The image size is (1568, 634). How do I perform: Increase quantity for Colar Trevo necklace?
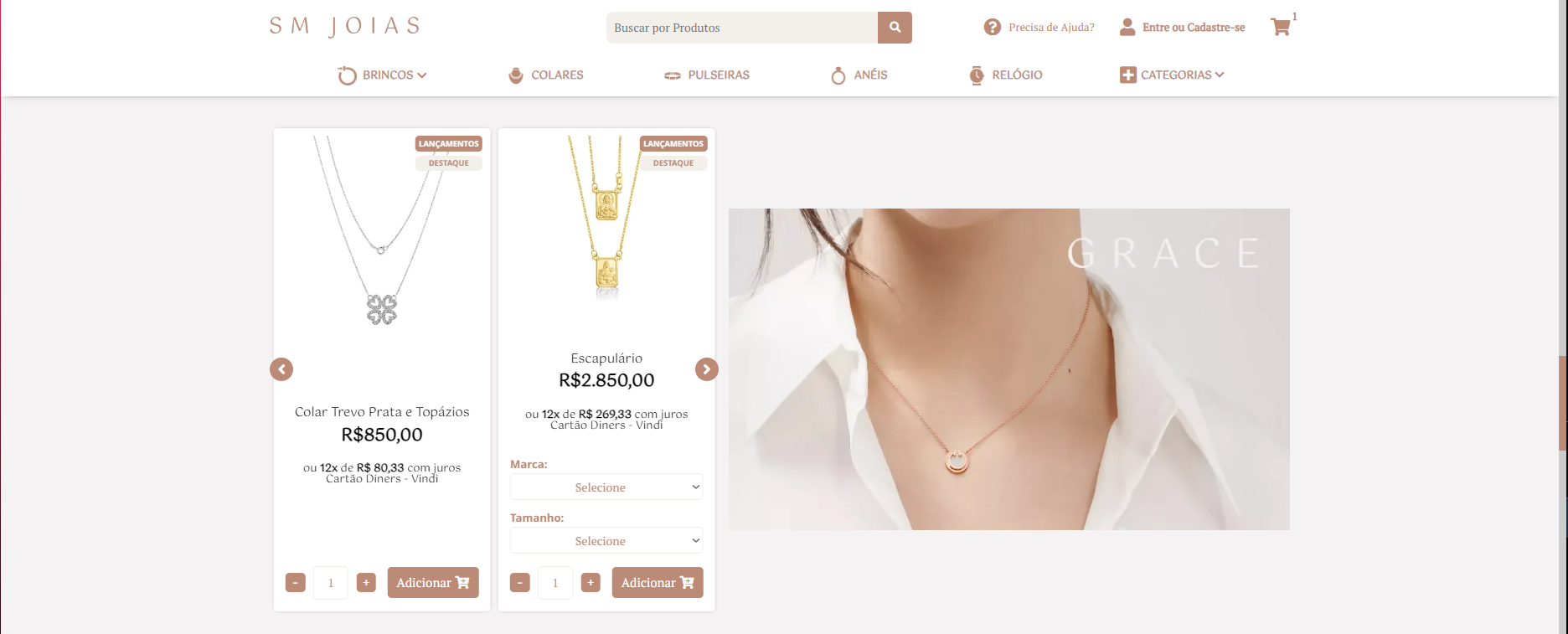[x=366, y=583]
